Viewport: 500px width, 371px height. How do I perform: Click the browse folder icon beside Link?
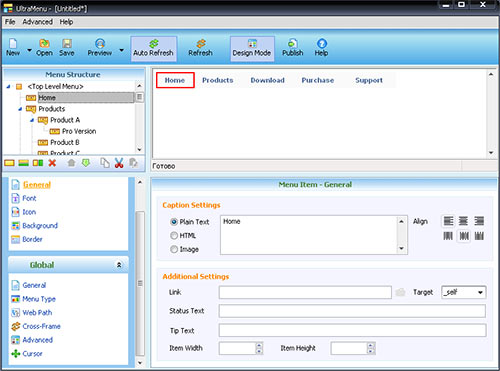pos(400,292)
